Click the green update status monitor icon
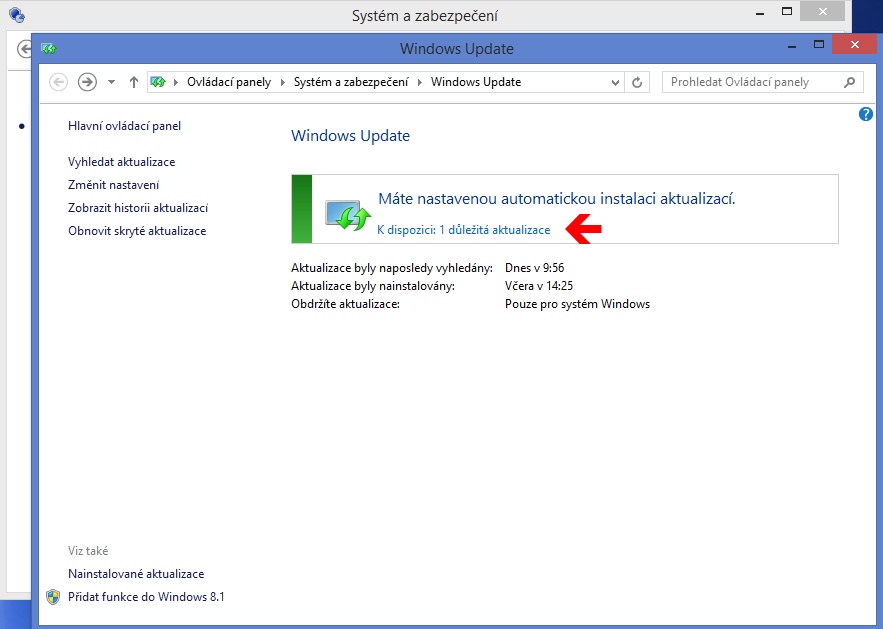This screenshot has width=883, height=629. 348,214
